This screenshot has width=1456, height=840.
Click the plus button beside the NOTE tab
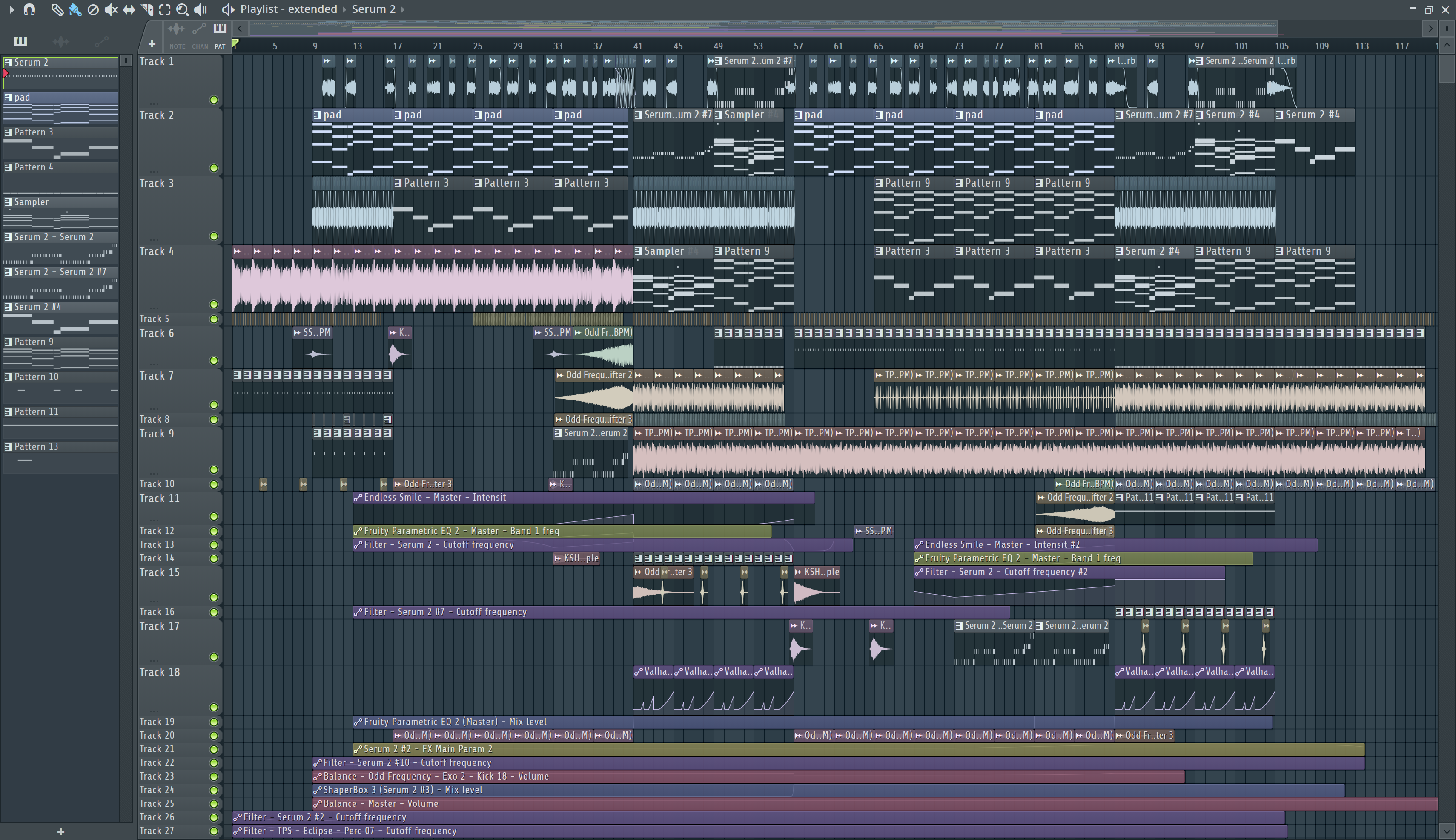[152, 44]
